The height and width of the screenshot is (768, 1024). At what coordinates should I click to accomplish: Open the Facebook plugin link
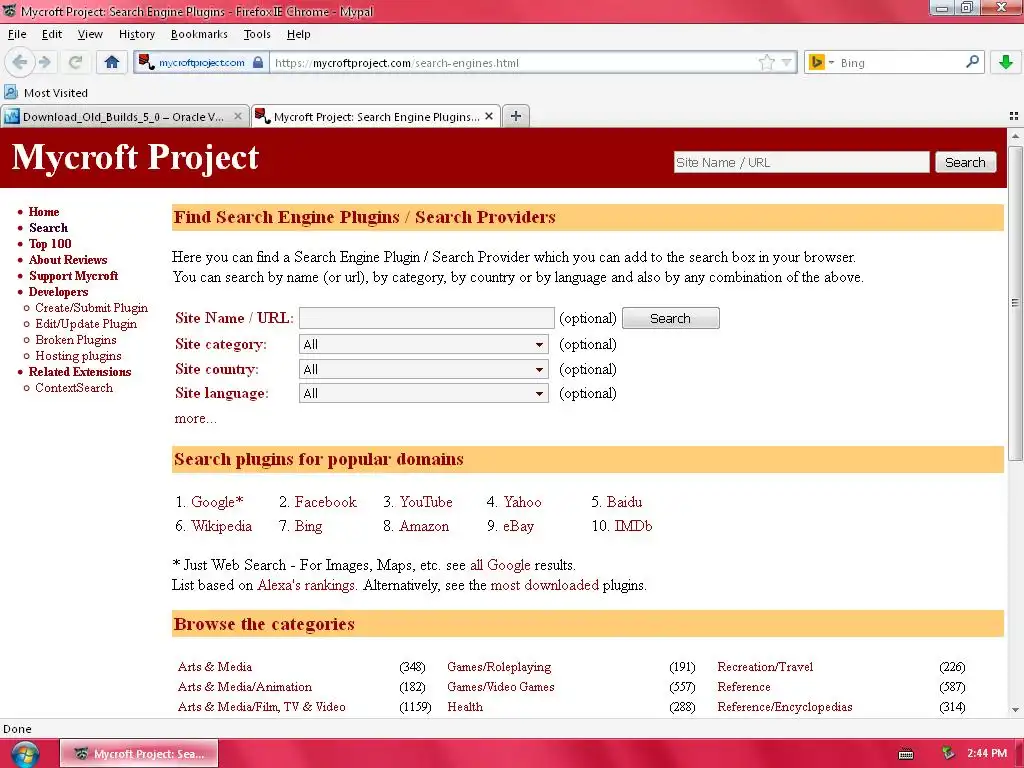point(325,502)
